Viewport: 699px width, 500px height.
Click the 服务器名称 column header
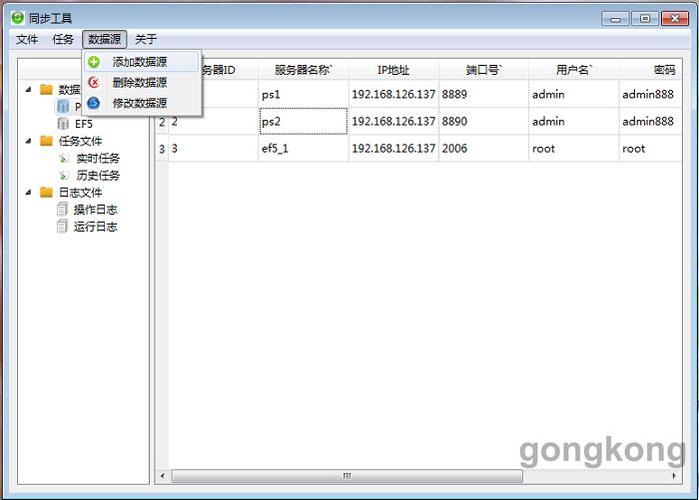click(304, 70)
